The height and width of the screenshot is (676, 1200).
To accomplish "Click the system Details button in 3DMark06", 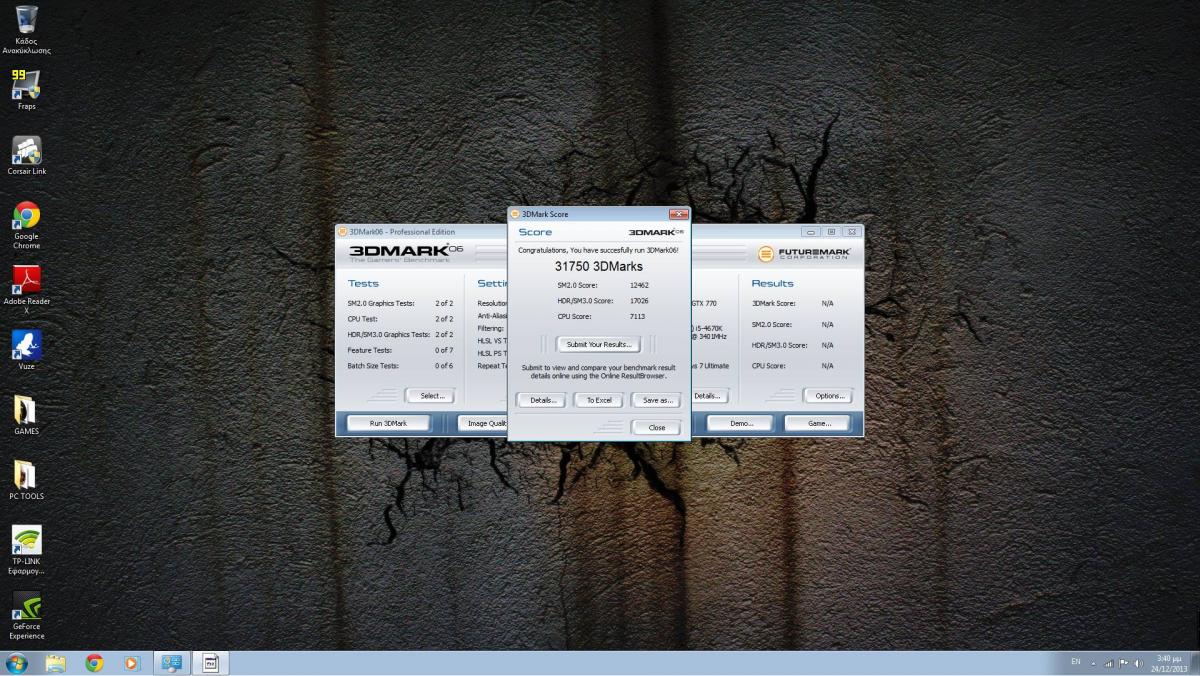I will [x=708, y=396].
